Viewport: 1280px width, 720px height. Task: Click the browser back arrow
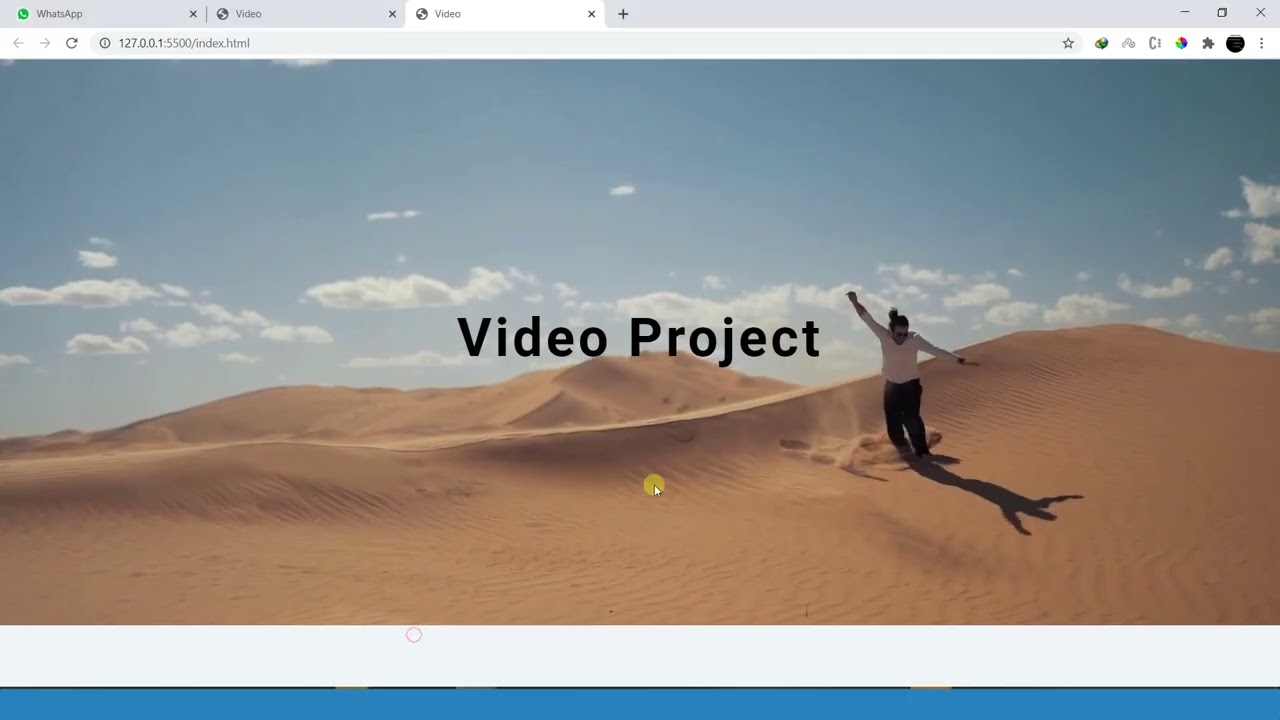(x=18, y=43)
